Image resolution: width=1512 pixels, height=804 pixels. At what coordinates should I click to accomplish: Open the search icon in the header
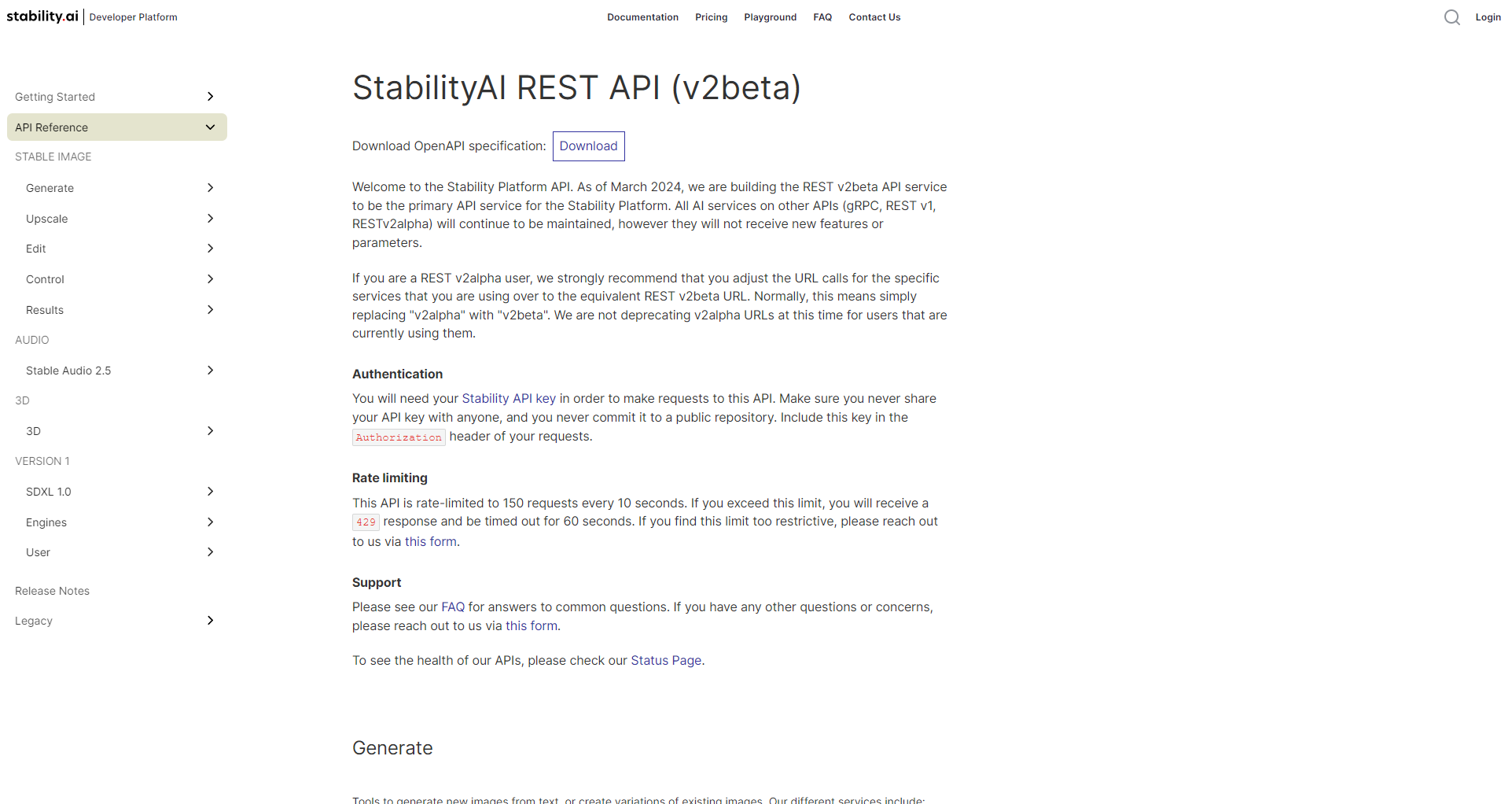pos(1452,17)
